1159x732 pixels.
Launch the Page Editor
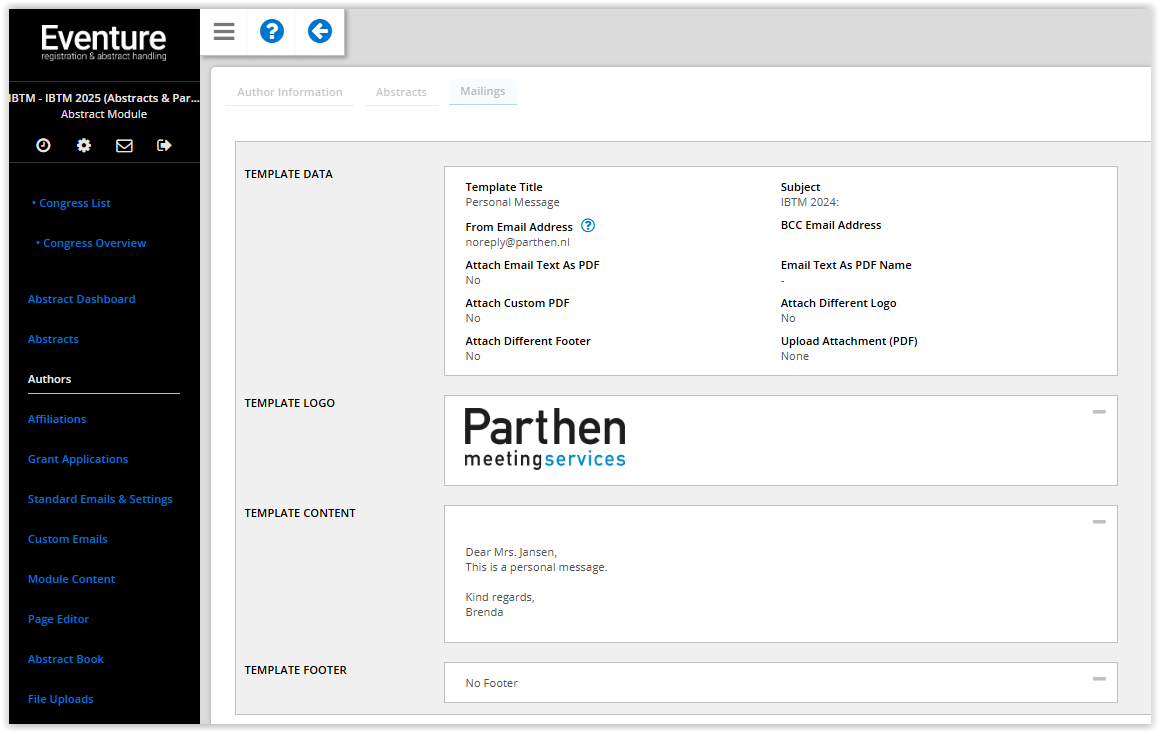(x=58, y=619)
